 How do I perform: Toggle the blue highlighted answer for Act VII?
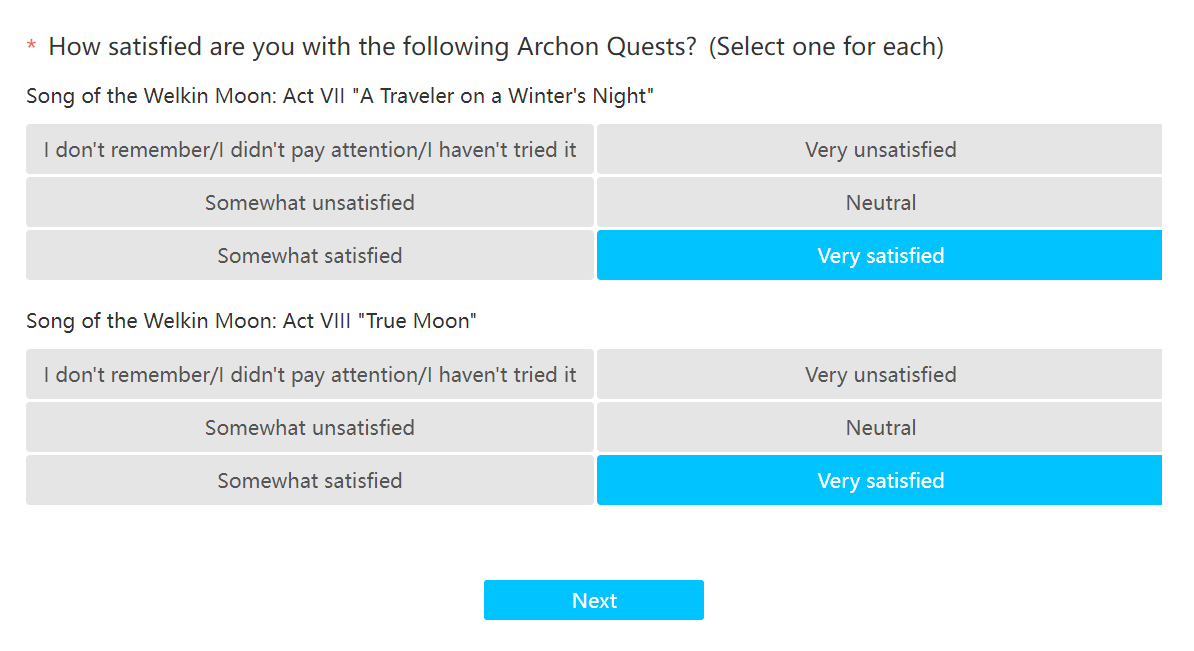point(879,256)
